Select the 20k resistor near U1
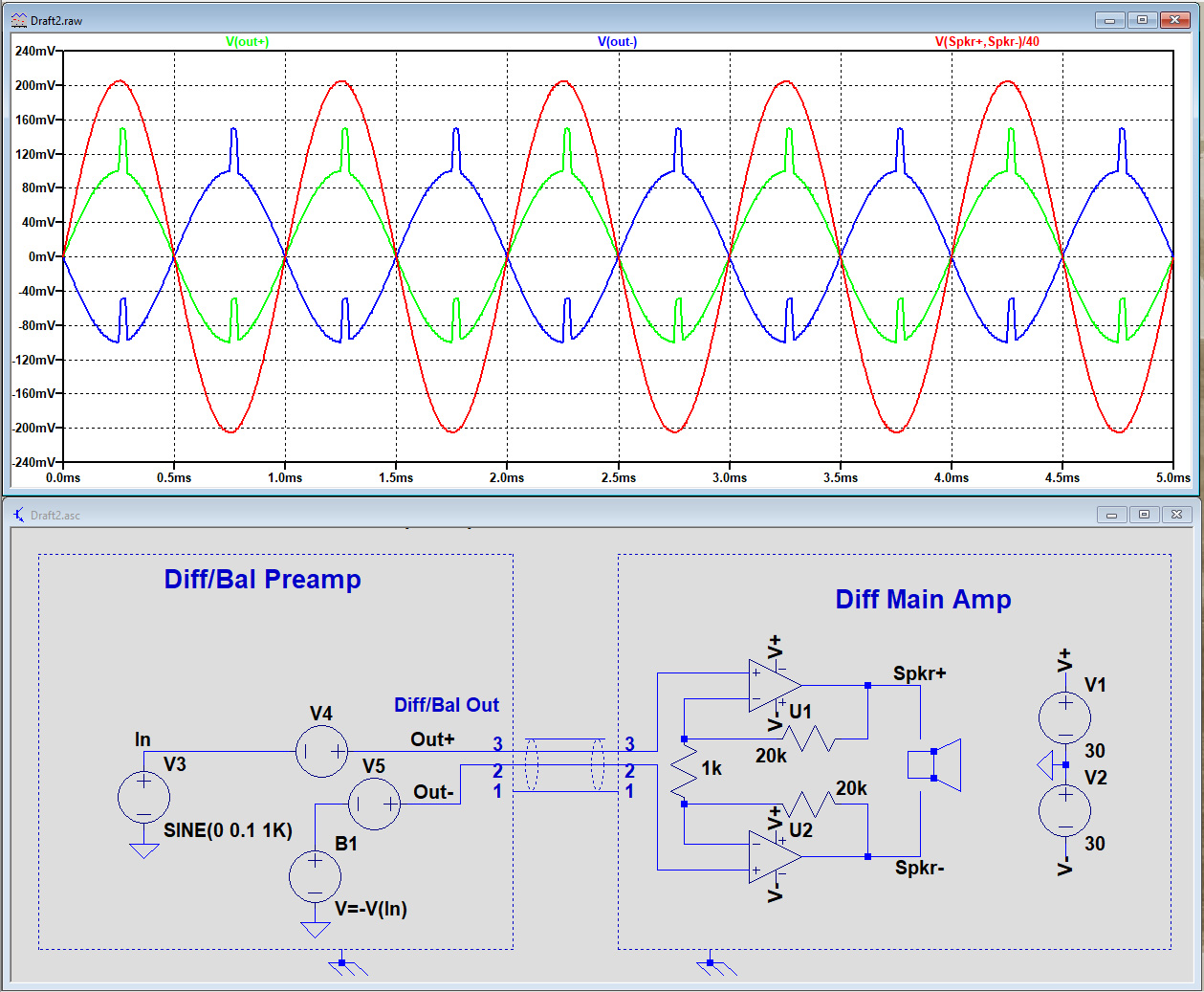This screenshot has width=1204, height=992. tap(809, 738)
